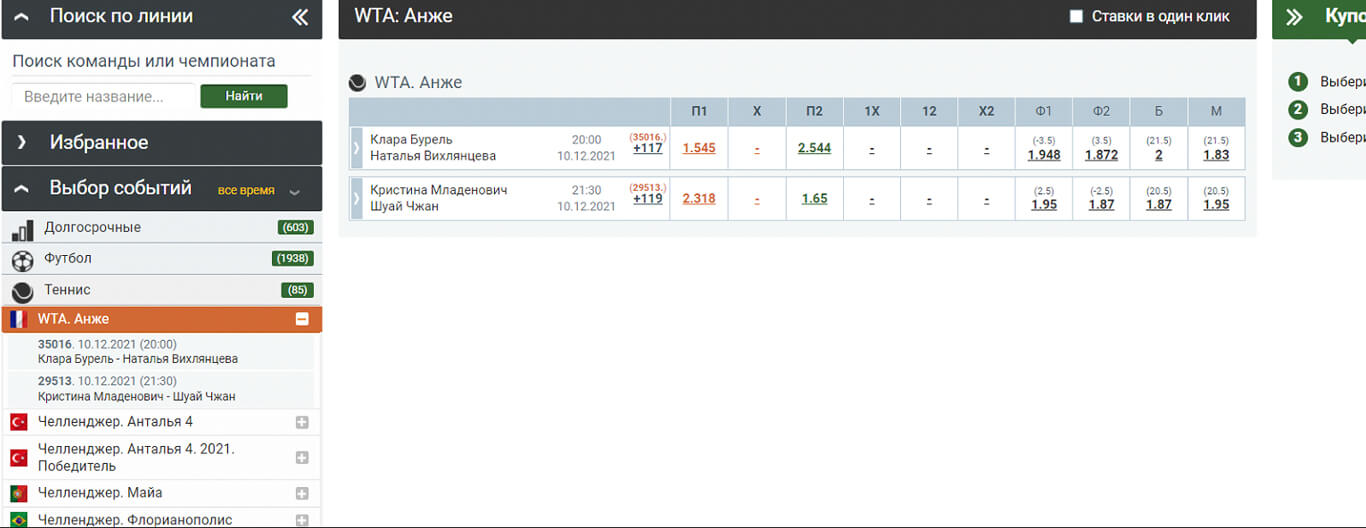1366x528 pixels.
Task: Click the Ф1 column header
Action: coord(1044,111)
